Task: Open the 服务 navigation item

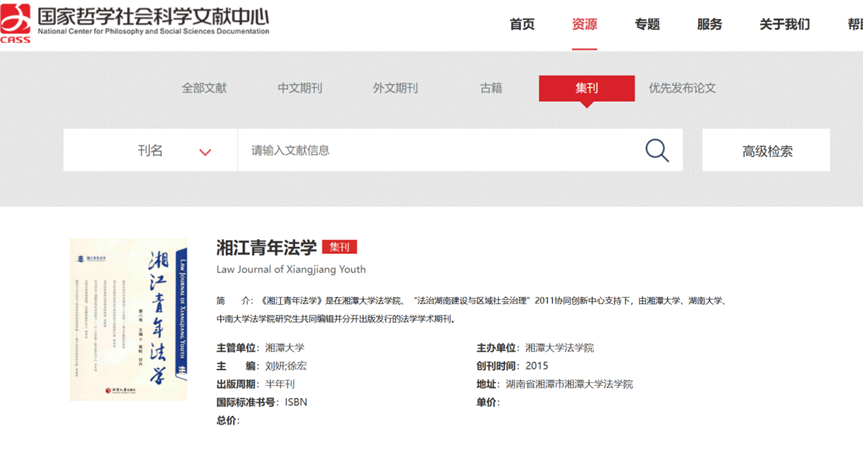Action: click(709, 25)
